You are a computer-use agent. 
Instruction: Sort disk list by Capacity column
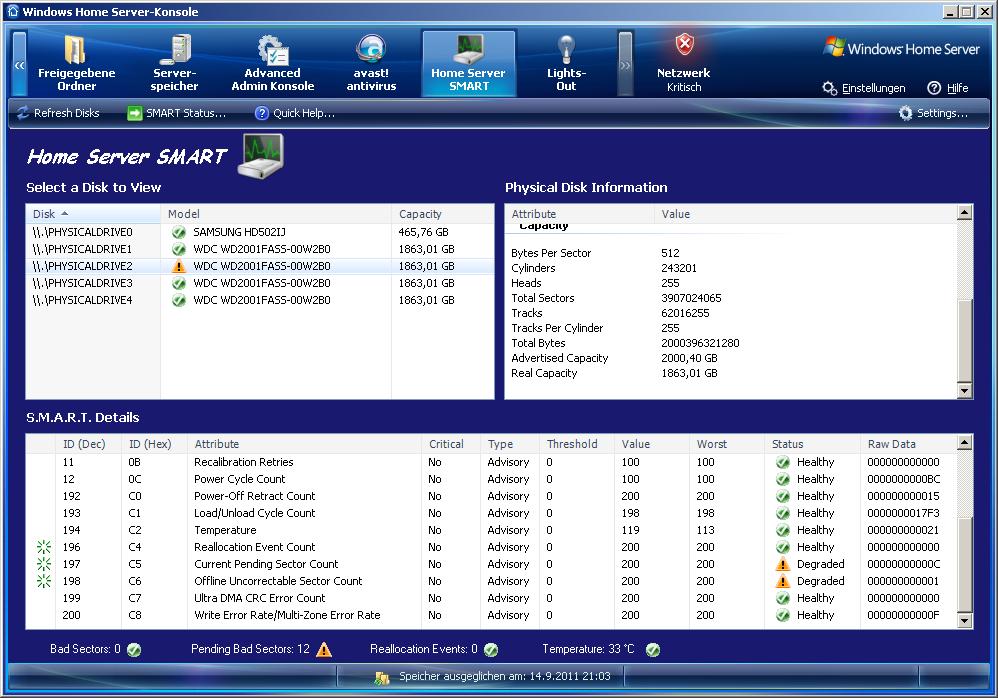click(442, 214)
